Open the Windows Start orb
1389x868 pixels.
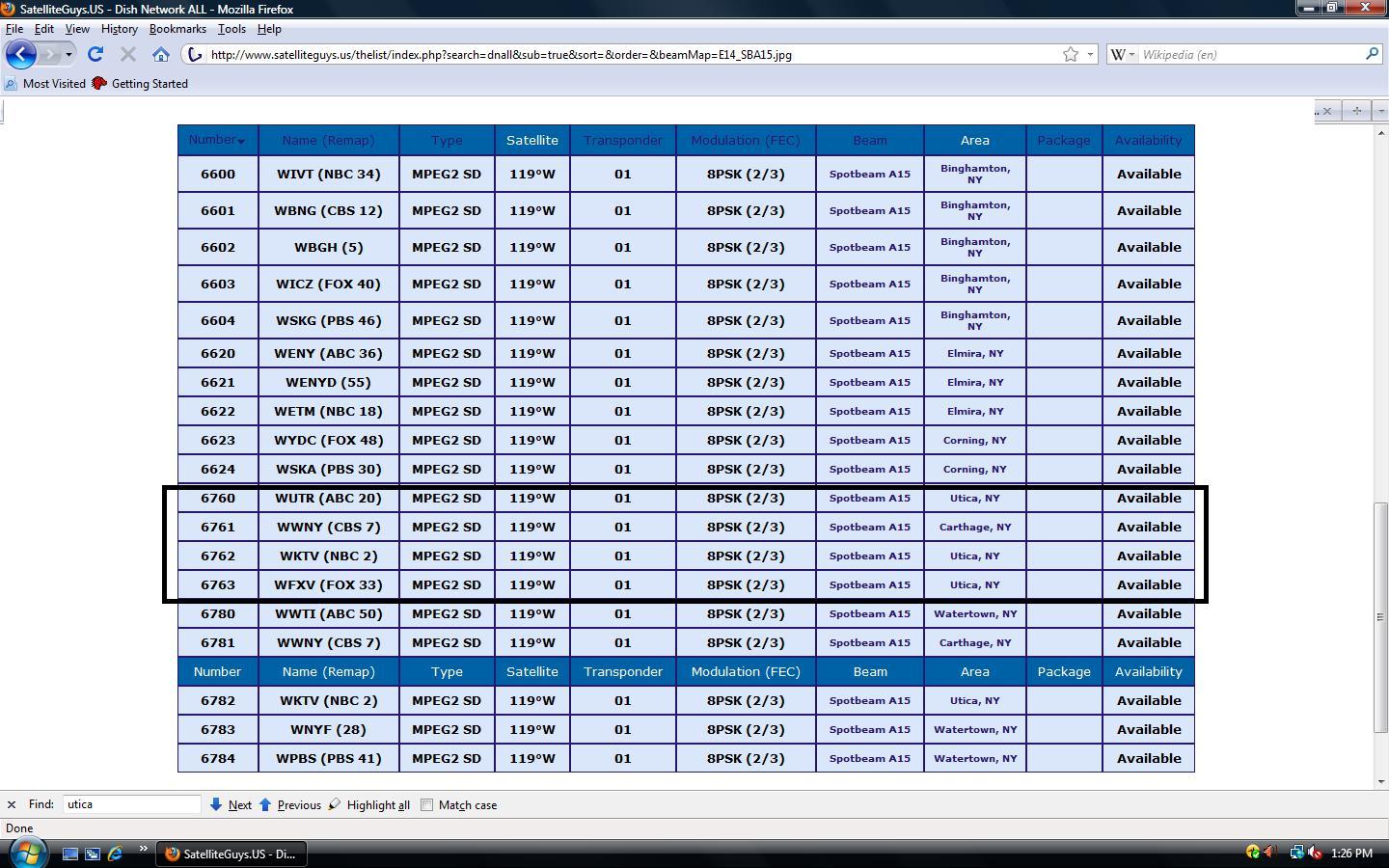point(27,853)
